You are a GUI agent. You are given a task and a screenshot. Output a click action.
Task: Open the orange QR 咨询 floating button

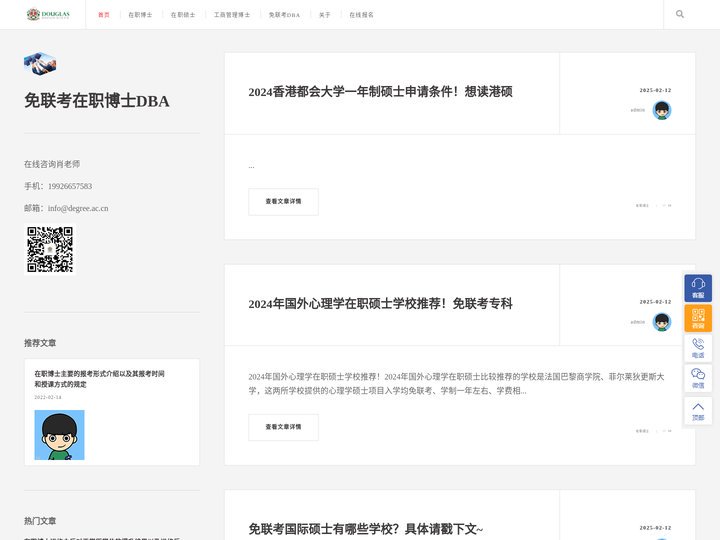pyautogui.click(x=698, y=318)
